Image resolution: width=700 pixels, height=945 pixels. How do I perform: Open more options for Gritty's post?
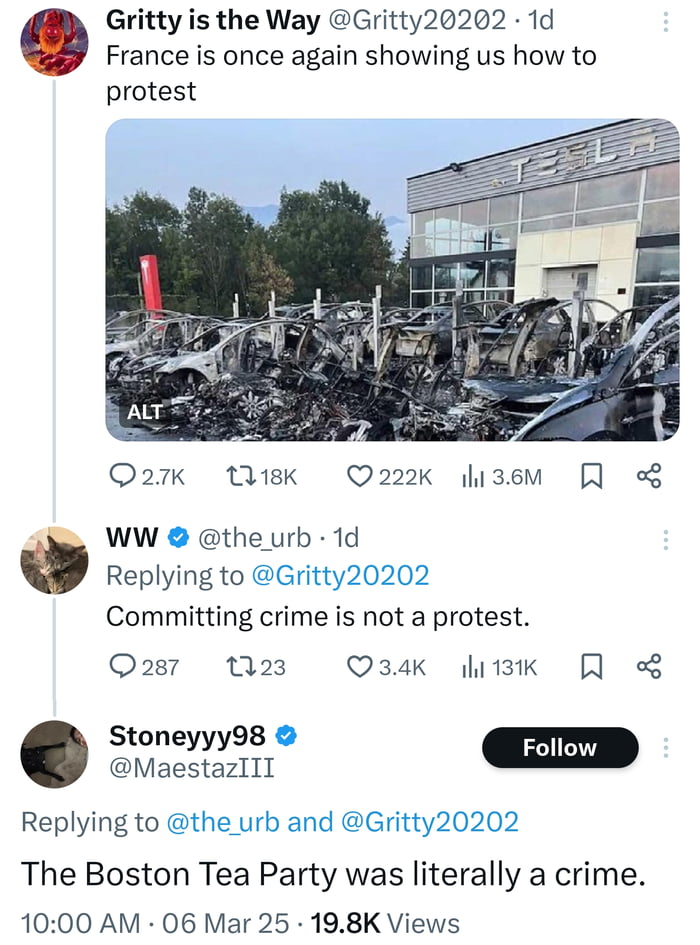click(x=665, y=22)
